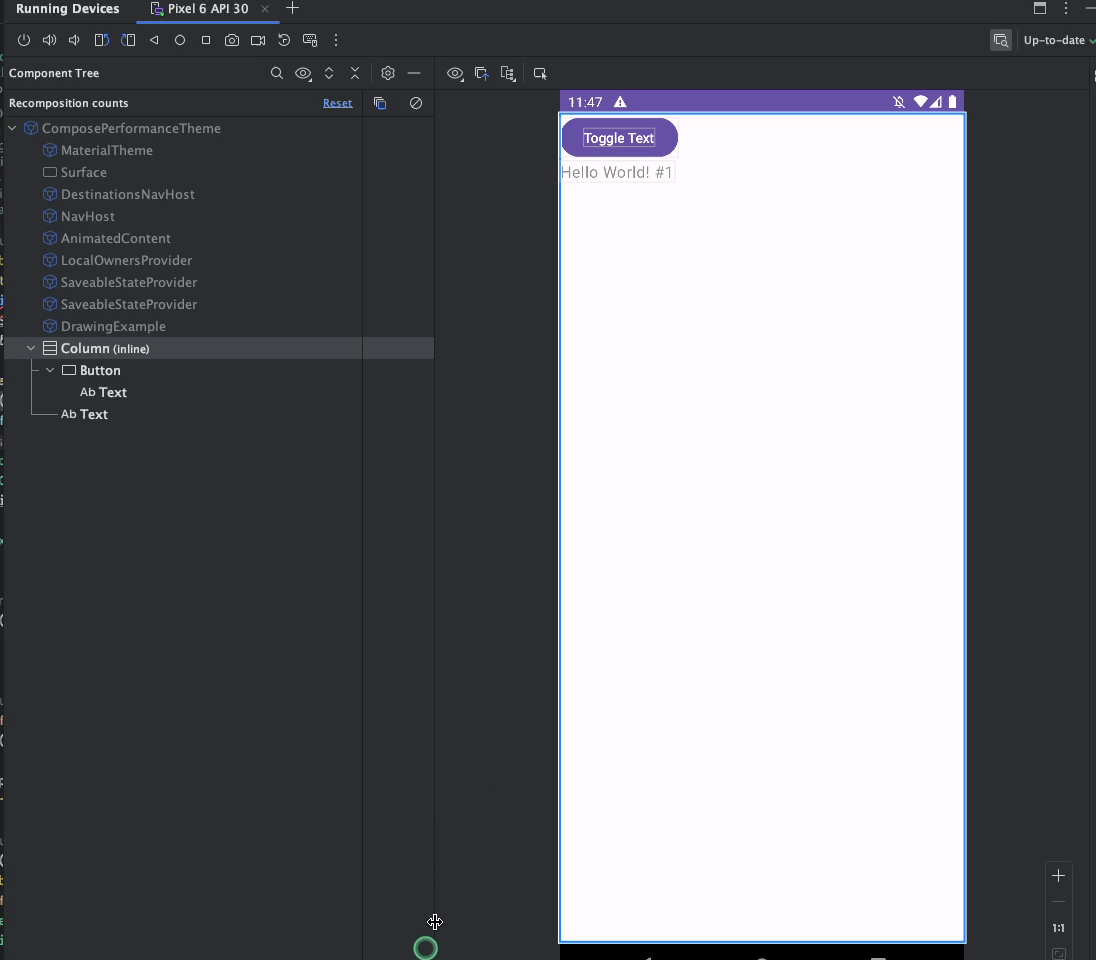This screenshot has width=1096, height=960.
Task: Tap the Toggle Text button on the device
Action: 619,138
